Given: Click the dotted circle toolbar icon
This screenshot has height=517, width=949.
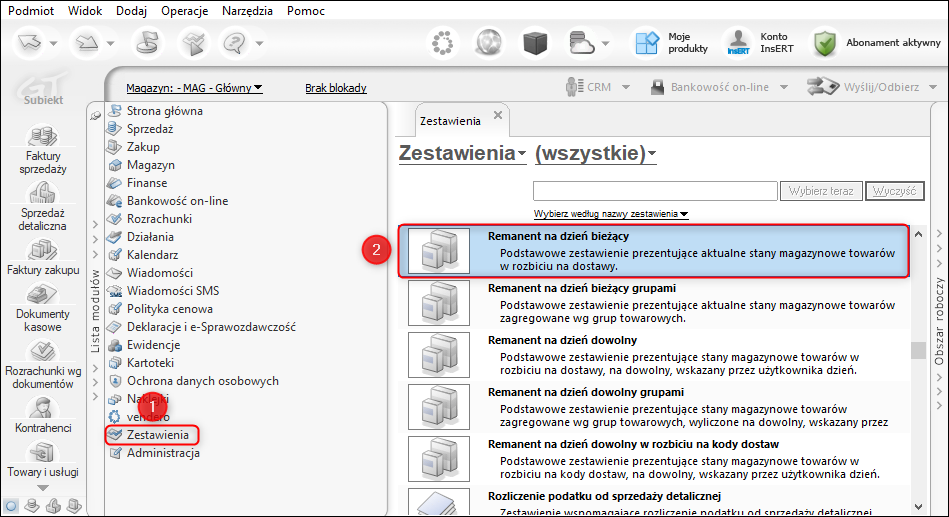Looking at the screenshot, I should point(442,43).
